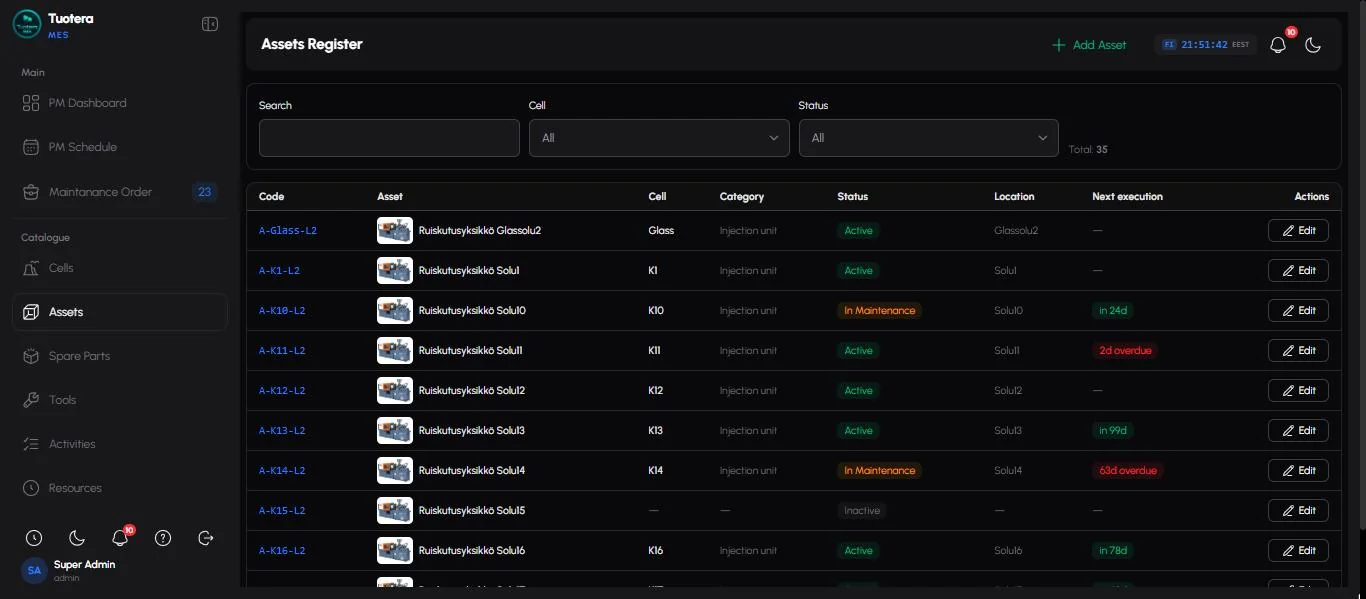Focus the Search input field
The height and width of the screenshot is (599, 1366).
point(389,138)
